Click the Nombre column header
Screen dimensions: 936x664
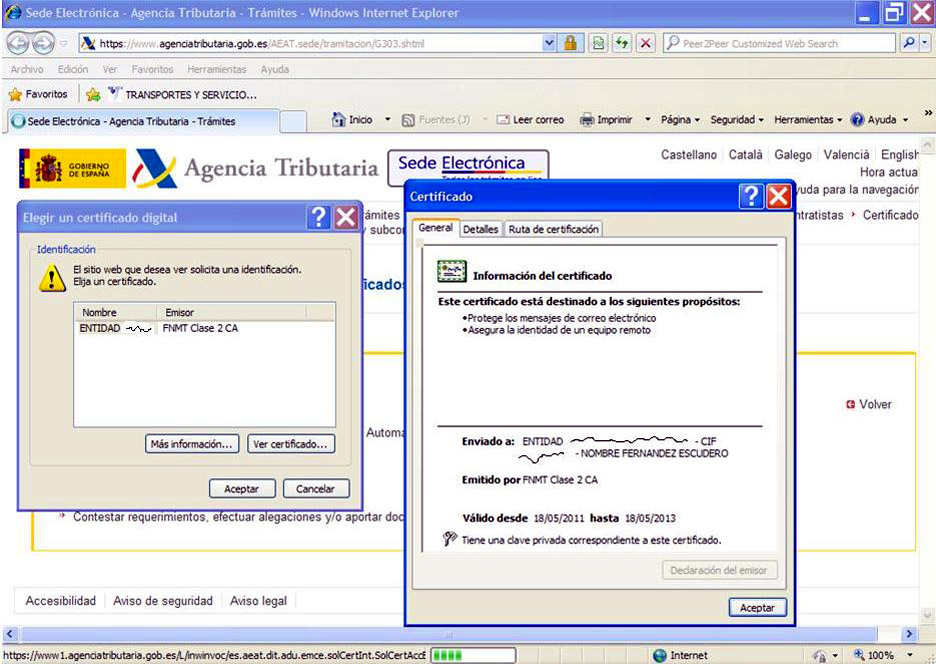pyautogui.click(x=115, y=312)
